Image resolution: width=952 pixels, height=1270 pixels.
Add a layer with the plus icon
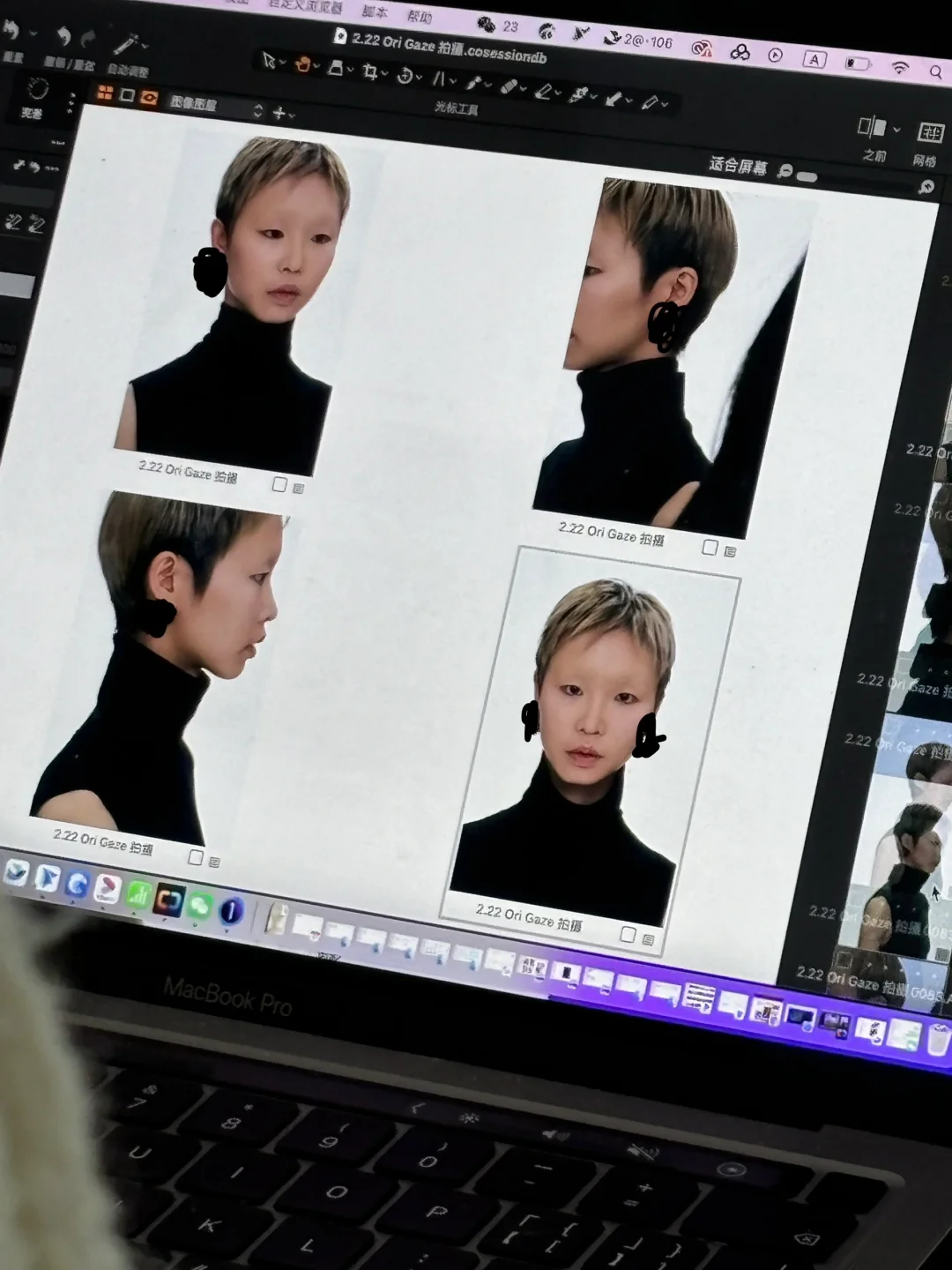tap(279, 112)
